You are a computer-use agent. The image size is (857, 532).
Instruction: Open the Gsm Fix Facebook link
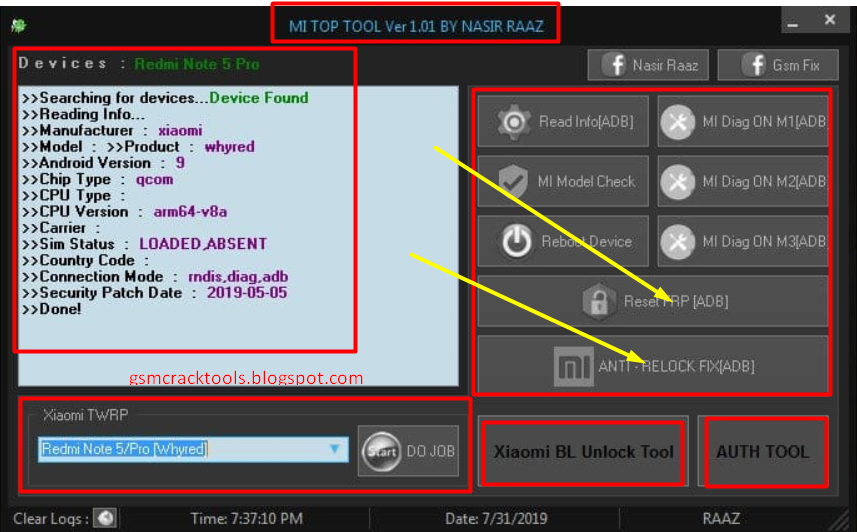click(x=778, y=65)
